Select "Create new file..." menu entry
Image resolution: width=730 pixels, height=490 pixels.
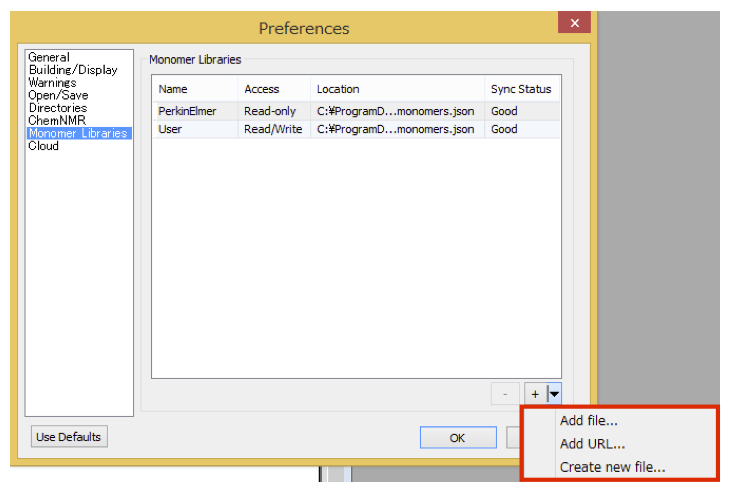tap(612, 467)
